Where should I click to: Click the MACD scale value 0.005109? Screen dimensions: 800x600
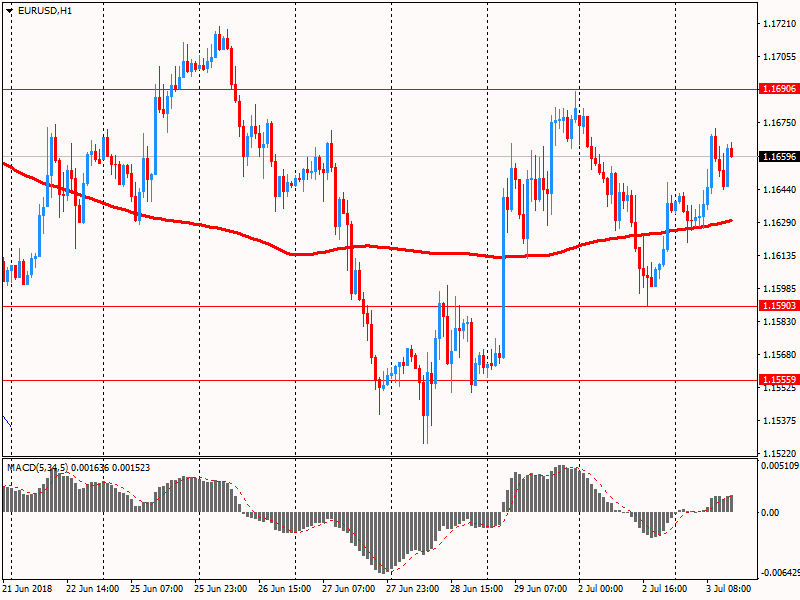pyautogui.click(x=780, y=465)
